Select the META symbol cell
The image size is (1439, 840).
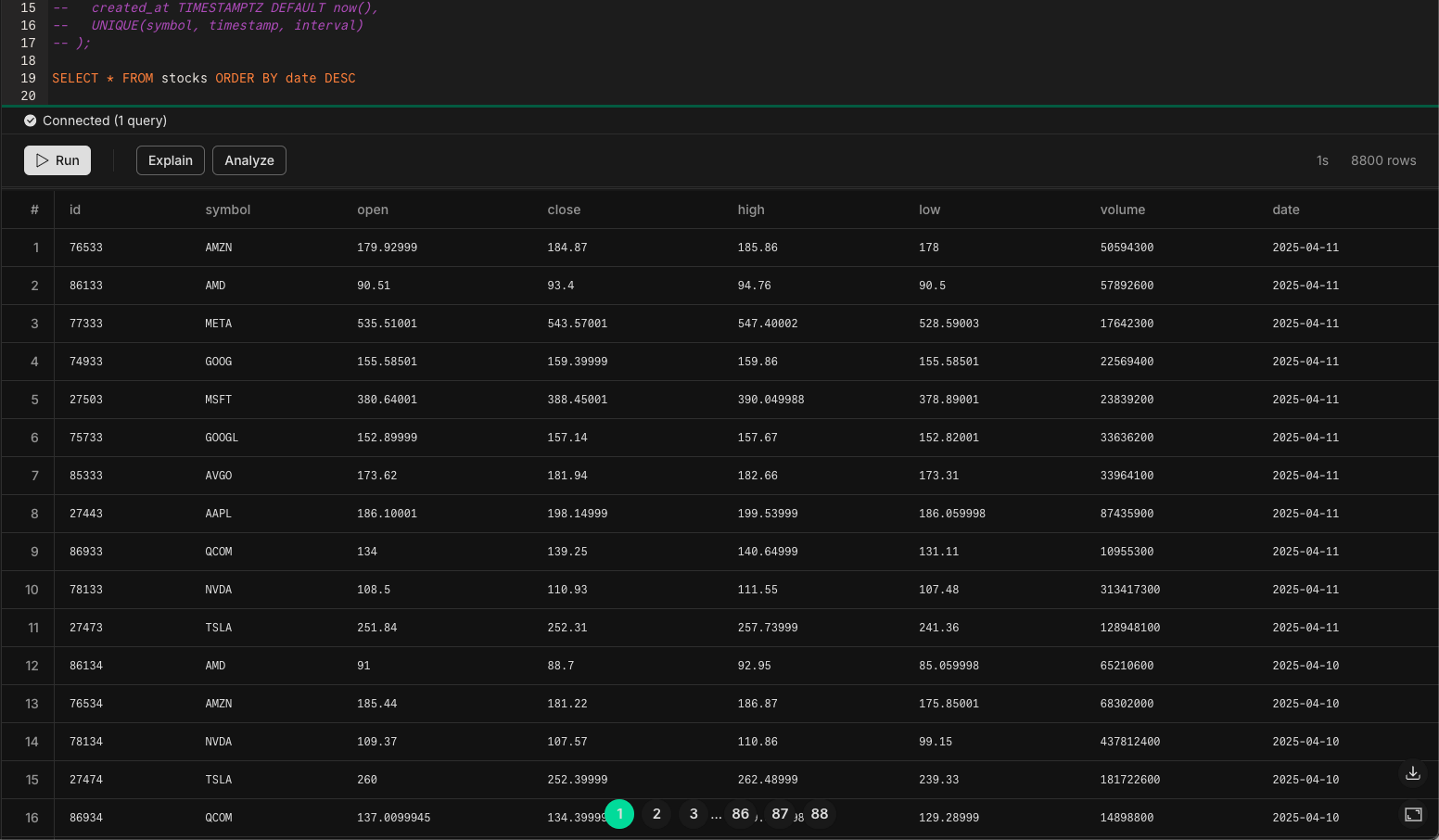coord(219,324)
